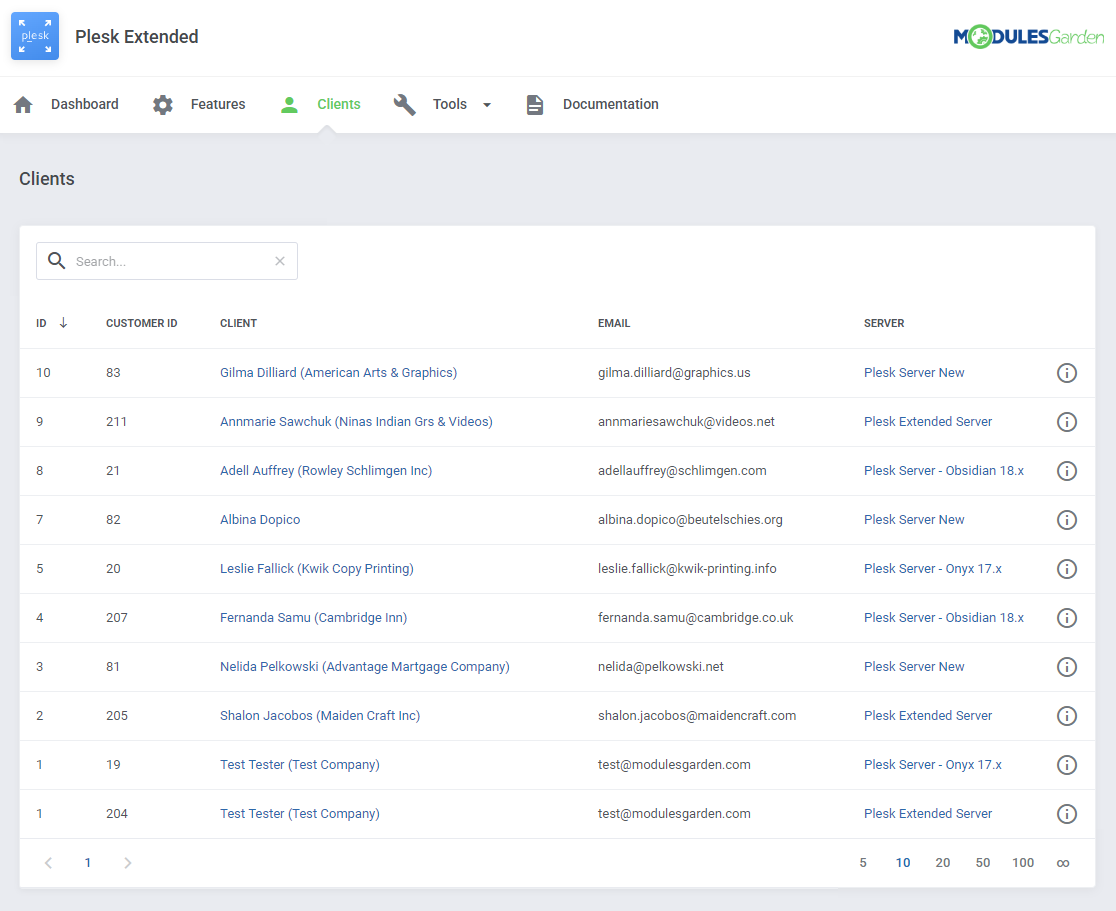Clear the search using the X icon
Screen dimensions: 1116x911
point(279,260)
